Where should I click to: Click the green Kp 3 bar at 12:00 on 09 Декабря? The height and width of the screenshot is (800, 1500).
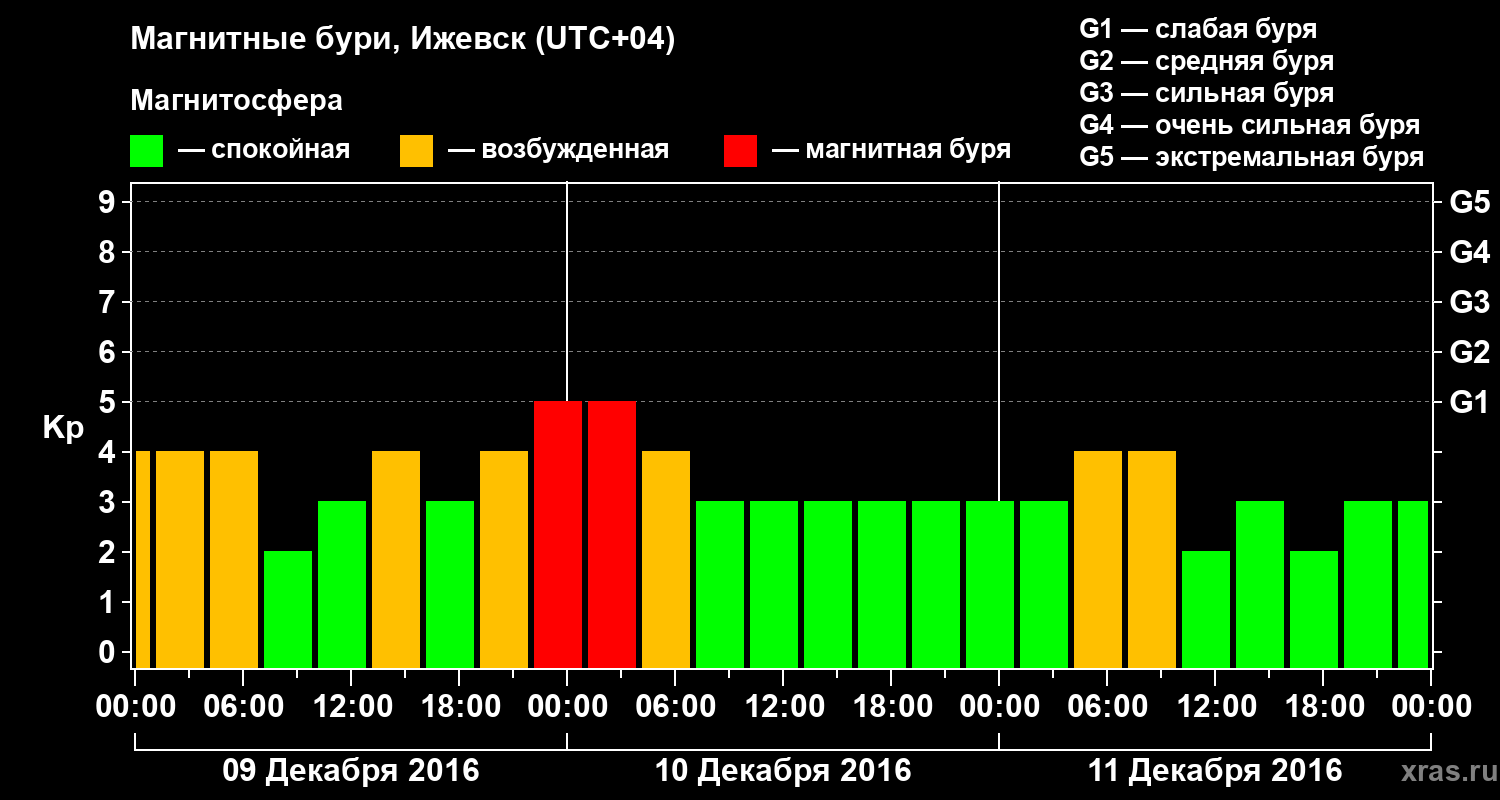pyautogui.click(x=342, y=584)
